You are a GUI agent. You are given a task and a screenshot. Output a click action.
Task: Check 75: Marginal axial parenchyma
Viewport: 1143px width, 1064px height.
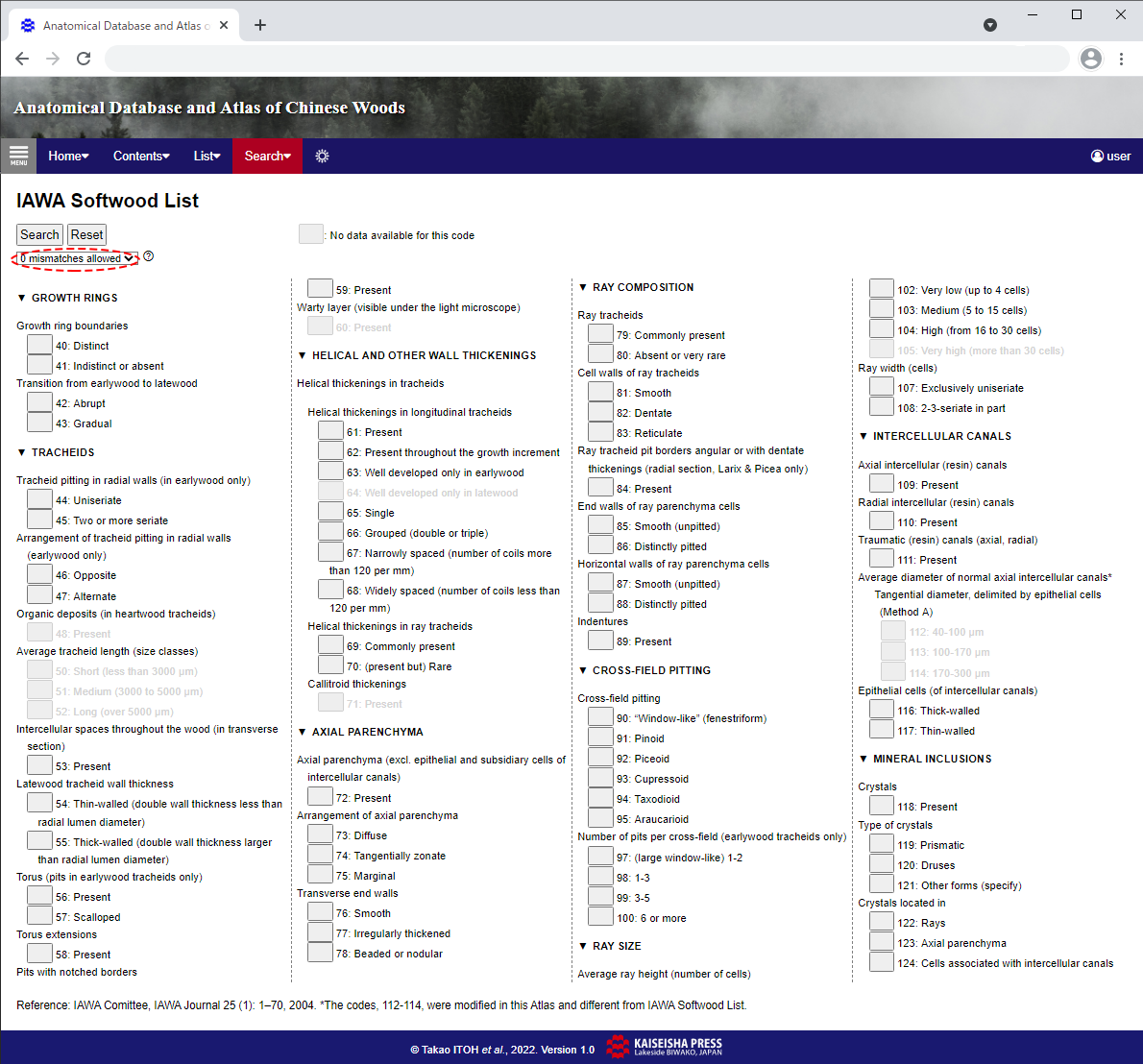tap(320, 874)
